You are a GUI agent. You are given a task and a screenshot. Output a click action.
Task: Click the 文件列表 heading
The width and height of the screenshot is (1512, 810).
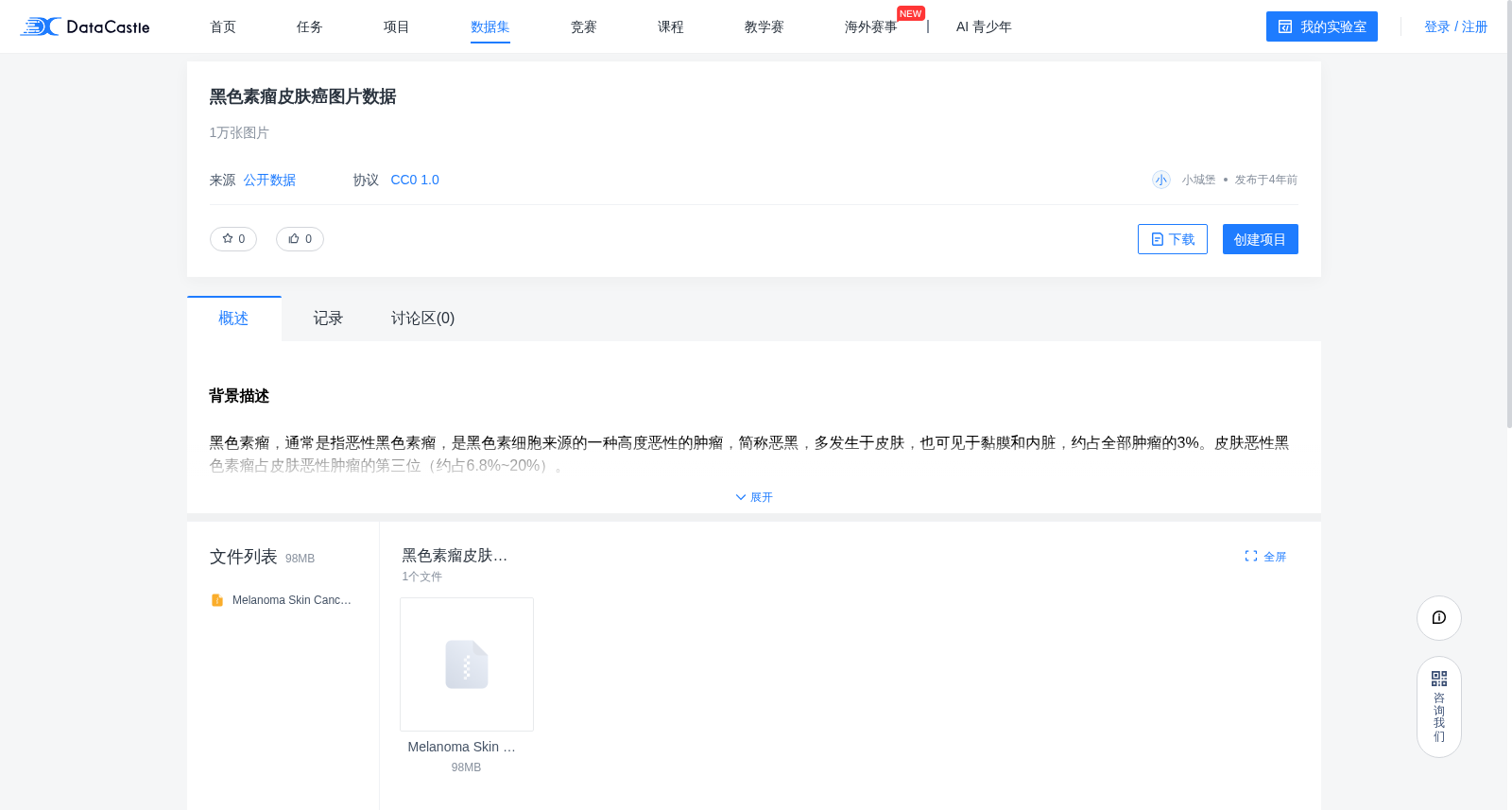(244, 557)
